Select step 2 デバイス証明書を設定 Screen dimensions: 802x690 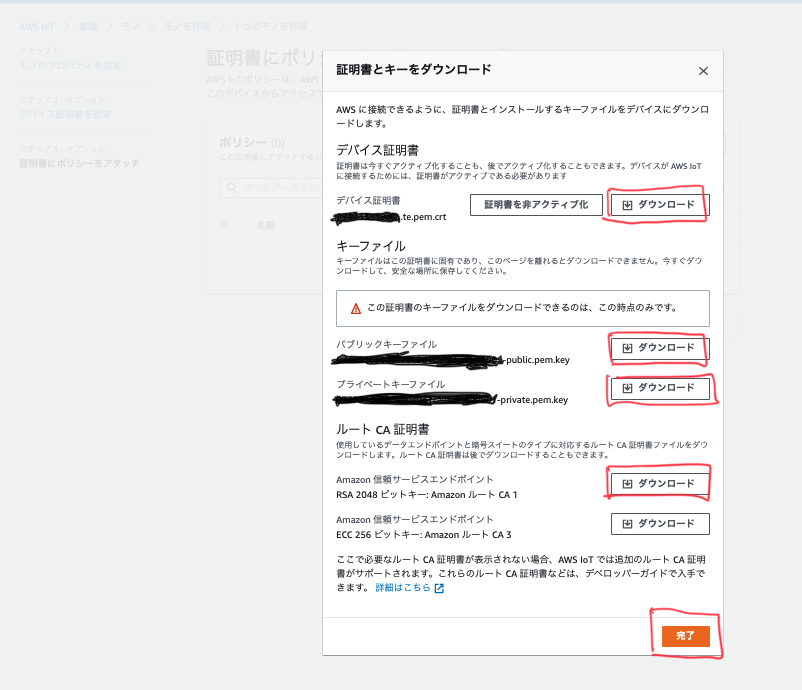click(x=65, y=114)
